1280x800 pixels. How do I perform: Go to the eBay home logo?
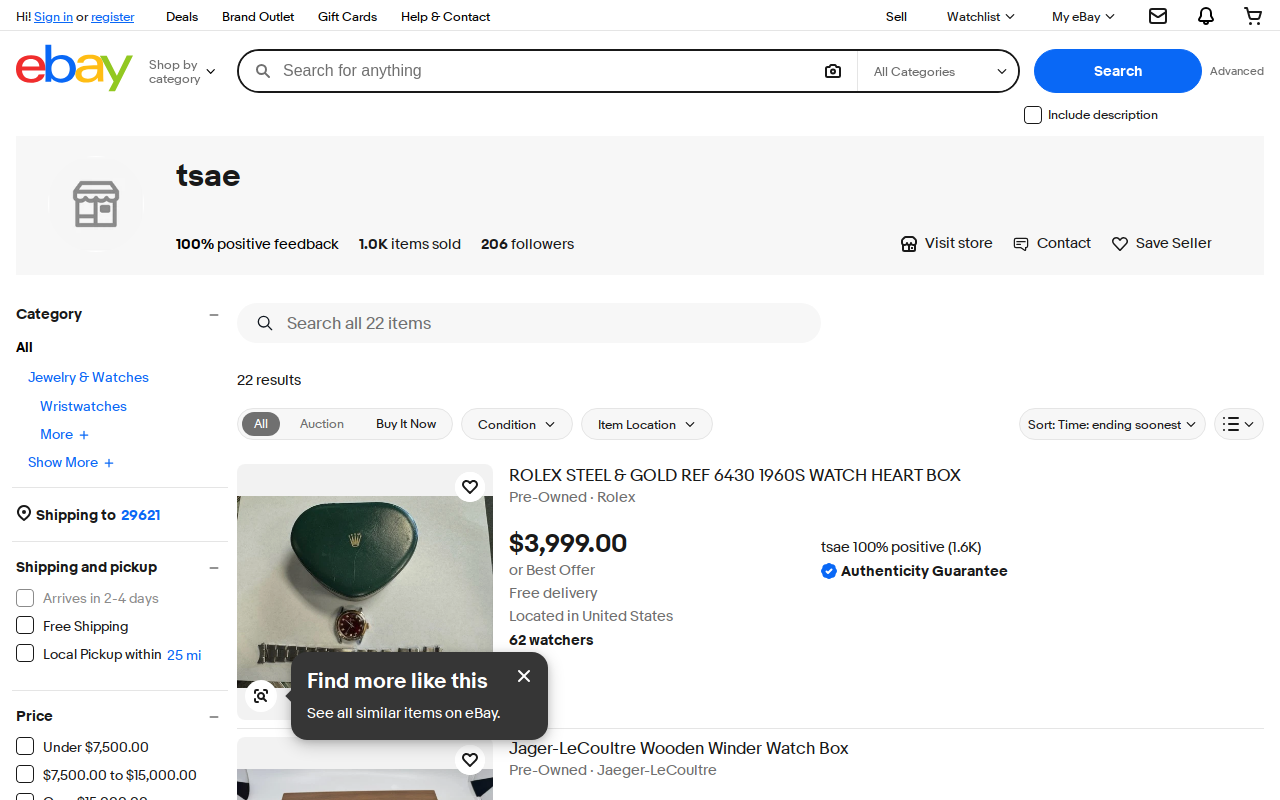[x=74, y=68]
